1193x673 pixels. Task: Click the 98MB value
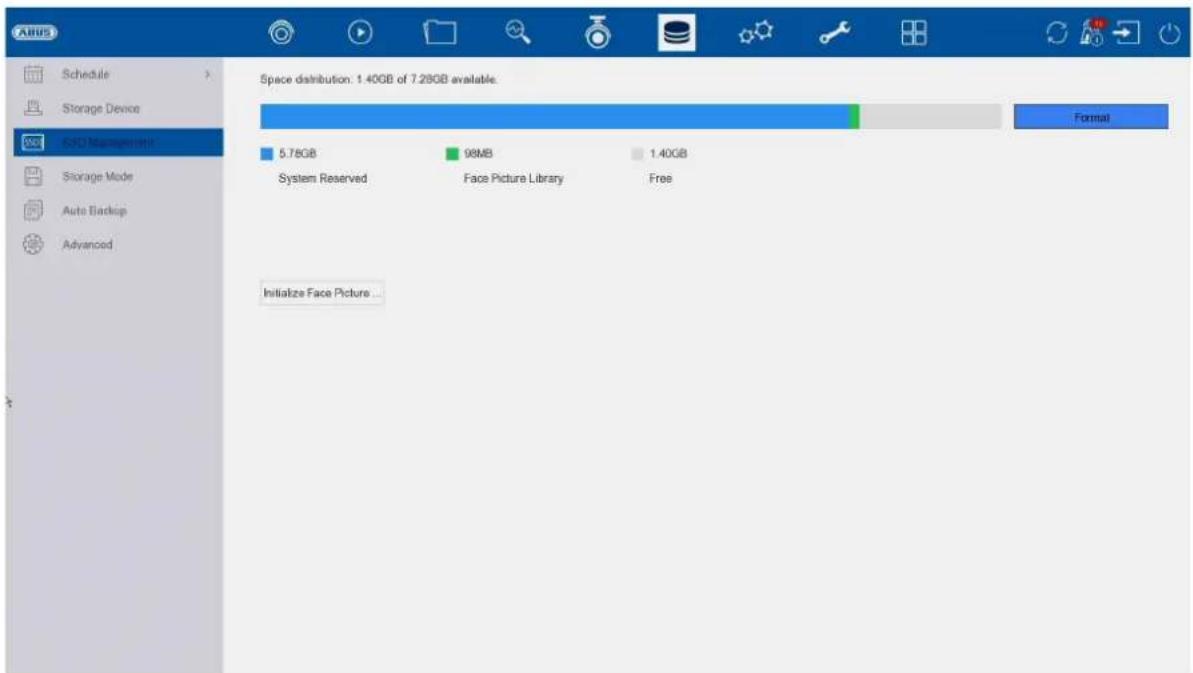479,154
